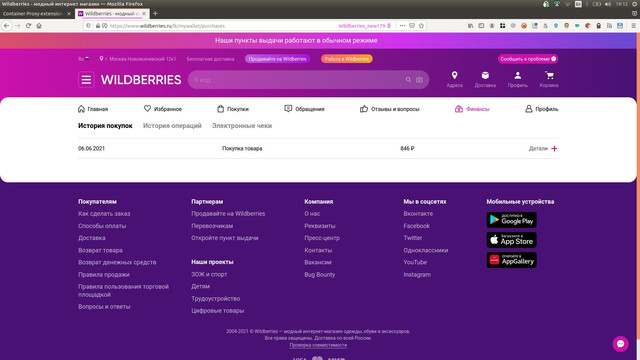The image size is (640, 360).
Task: Open Реквизиты link
Action: pos(320,226)
